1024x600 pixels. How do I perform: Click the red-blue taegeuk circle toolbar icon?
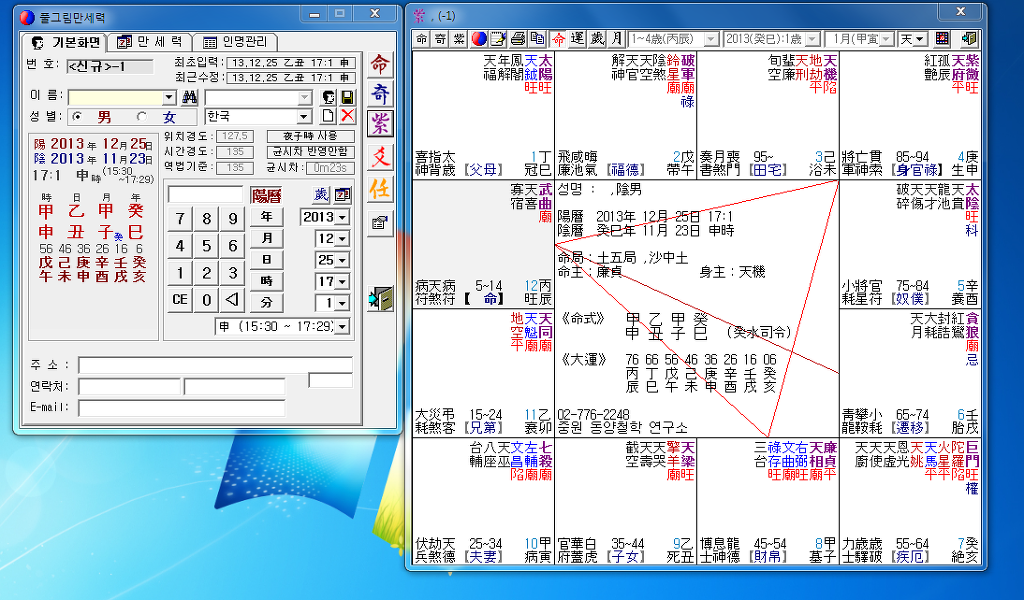click(x=479, y=39)
